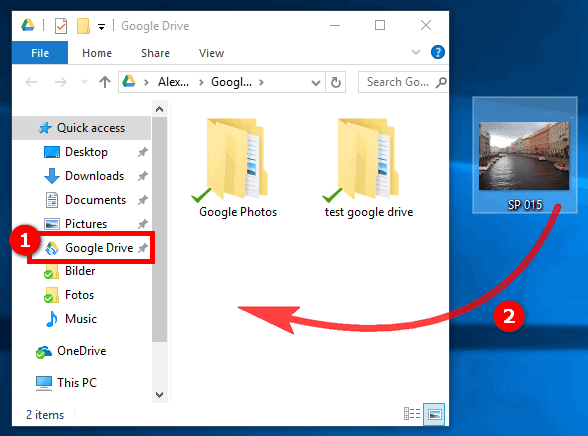This screenshot has height=436, width=588.
Task: Click the Downloads blue arrow icon
Action: (52, 176)
